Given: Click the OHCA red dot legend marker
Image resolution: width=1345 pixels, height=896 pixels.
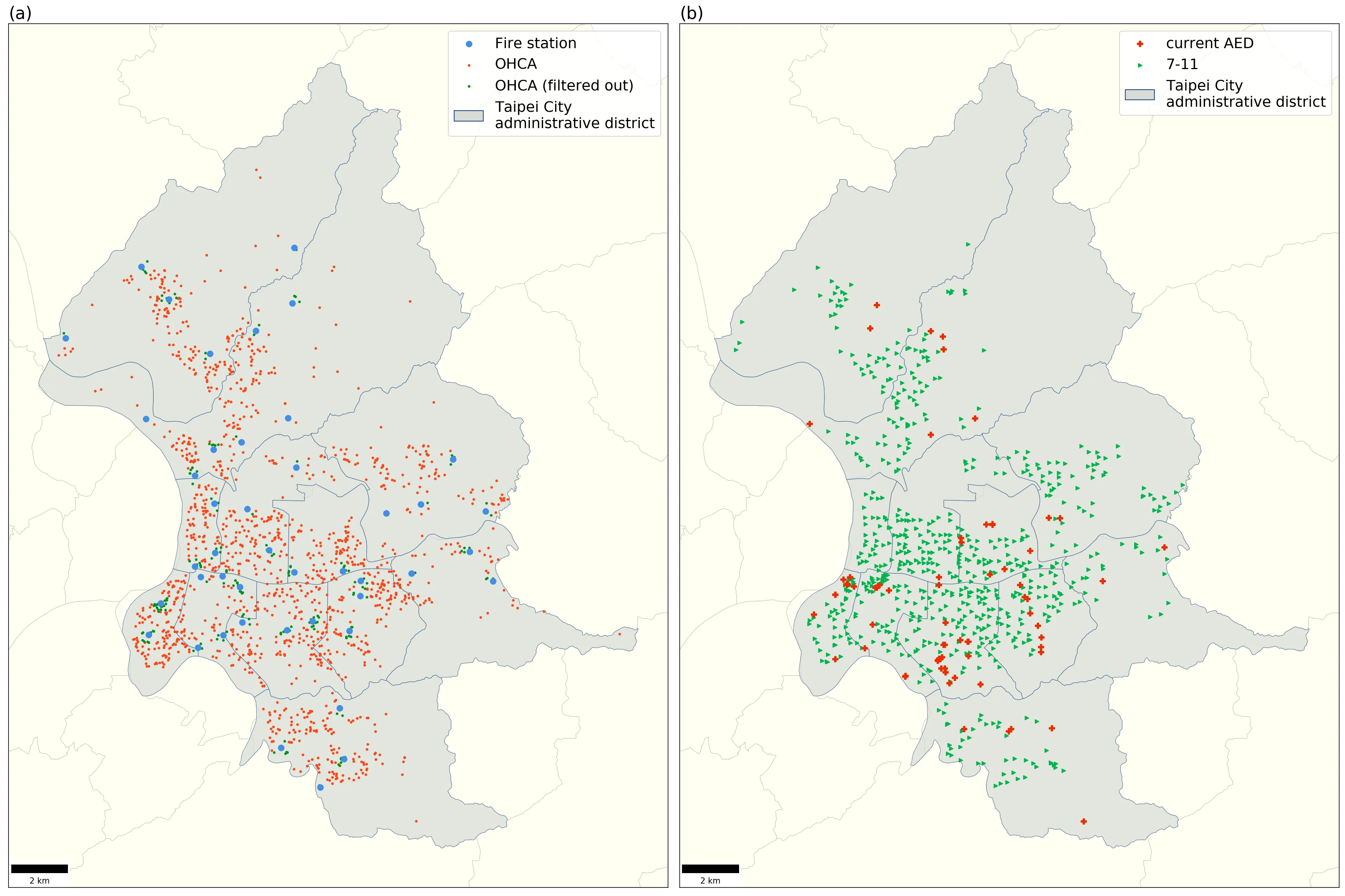Looking at the screenshot, I should tap(469, 65).
